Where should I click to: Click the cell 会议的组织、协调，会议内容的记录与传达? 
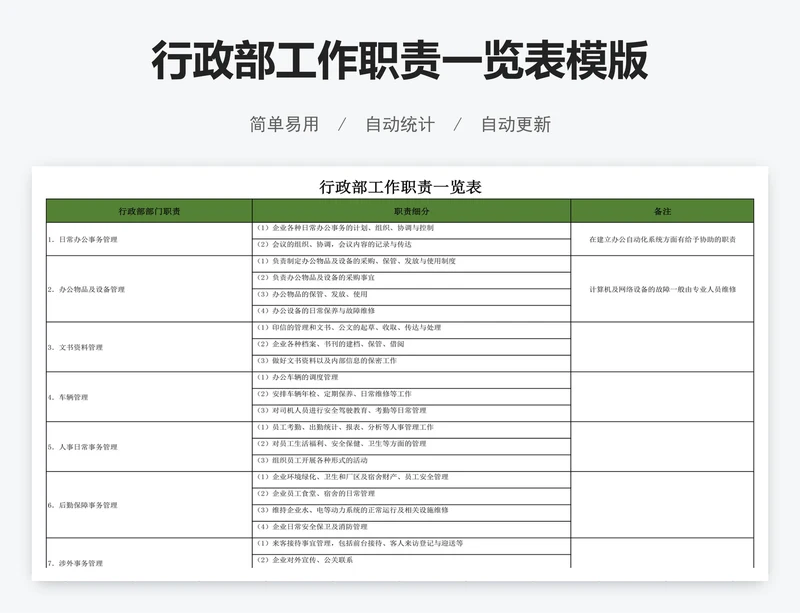[411, 247]
